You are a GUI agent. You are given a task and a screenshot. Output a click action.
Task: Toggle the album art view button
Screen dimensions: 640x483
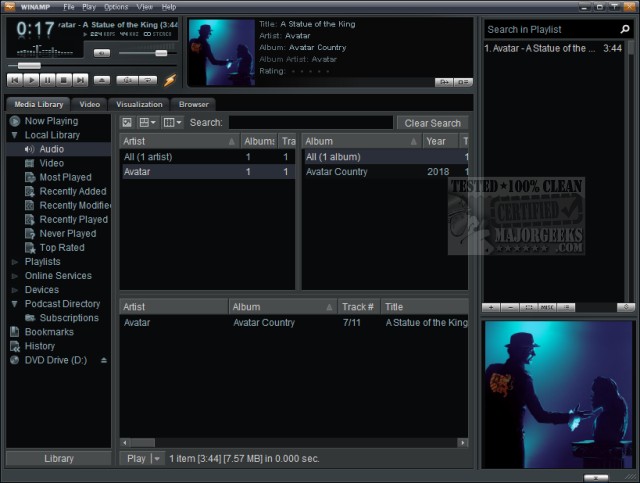click(x=127, y=122)
